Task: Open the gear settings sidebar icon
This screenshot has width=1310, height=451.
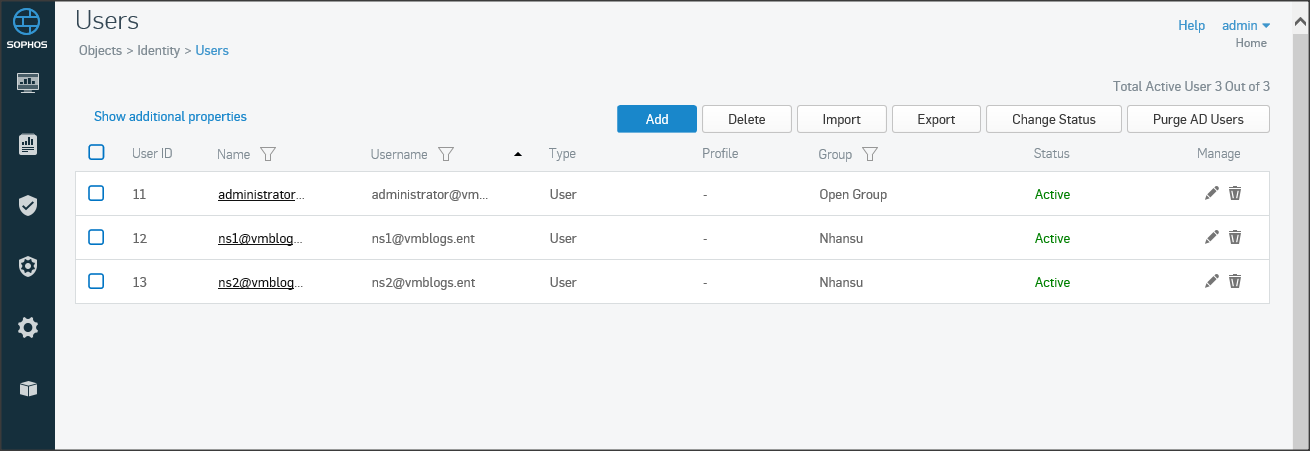Action: 28,327
